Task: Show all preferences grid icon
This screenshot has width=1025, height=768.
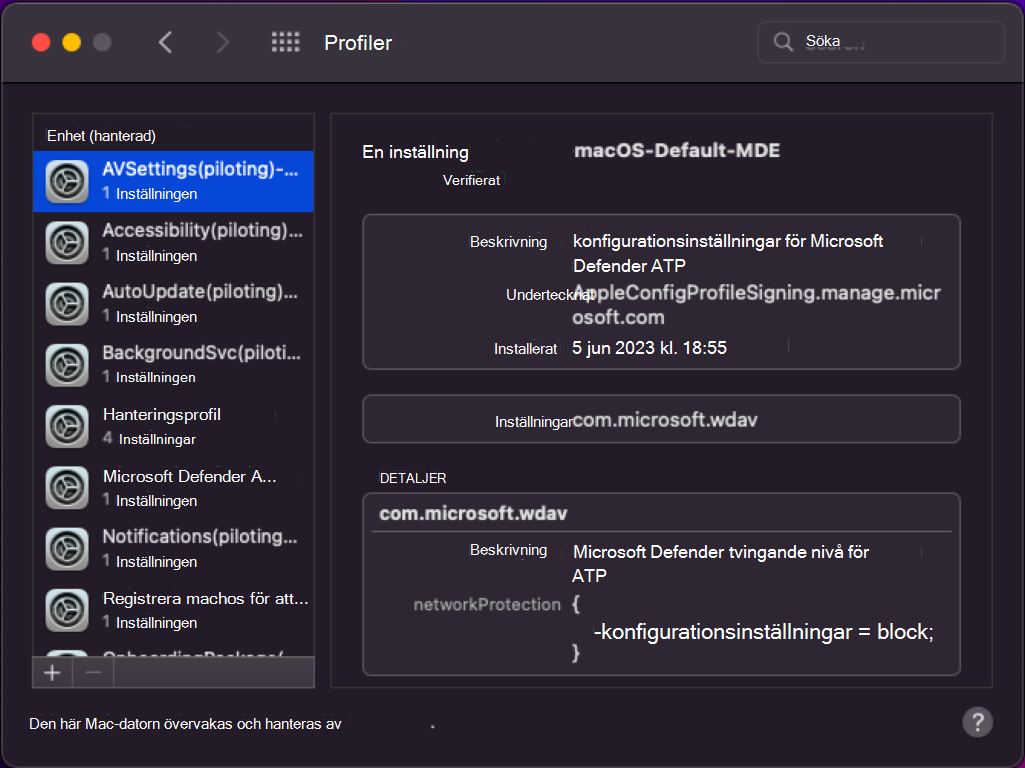Action: tap(286, 42)
